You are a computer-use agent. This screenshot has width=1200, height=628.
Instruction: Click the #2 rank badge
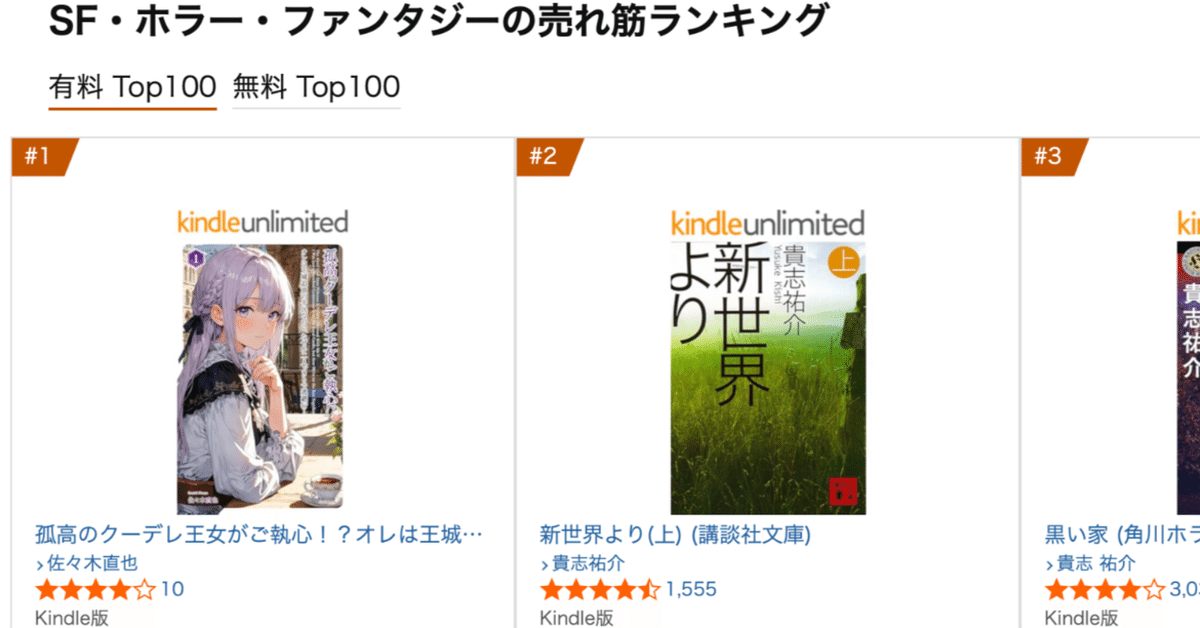(x=546, y=155)
